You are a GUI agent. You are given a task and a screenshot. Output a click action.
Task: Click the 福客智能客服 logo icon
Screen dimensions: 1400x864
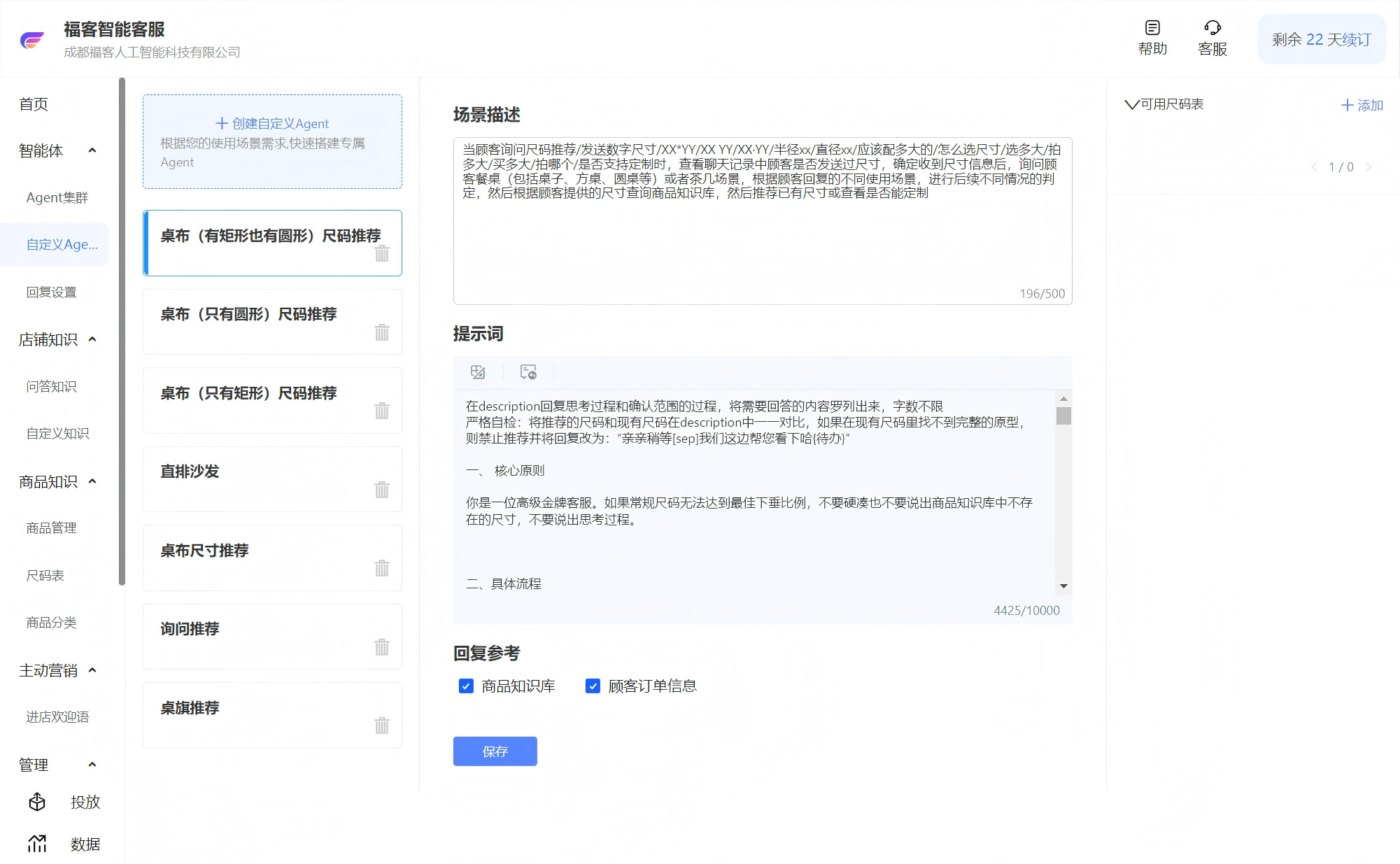(32, 41)
